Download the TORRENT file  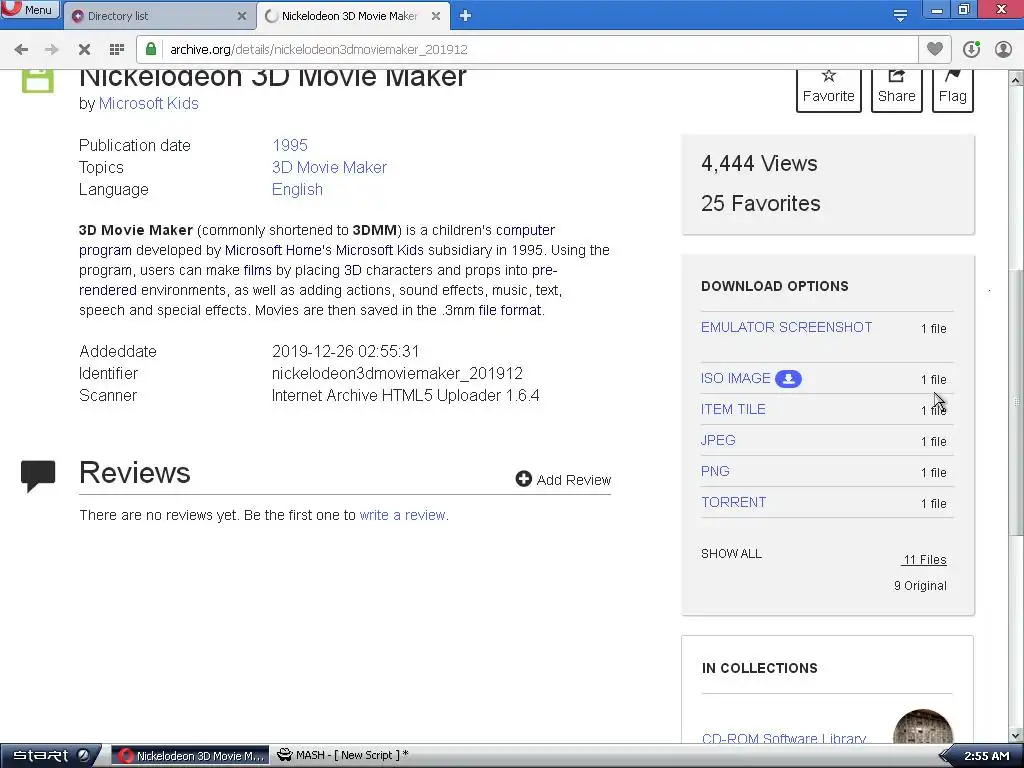733,502
